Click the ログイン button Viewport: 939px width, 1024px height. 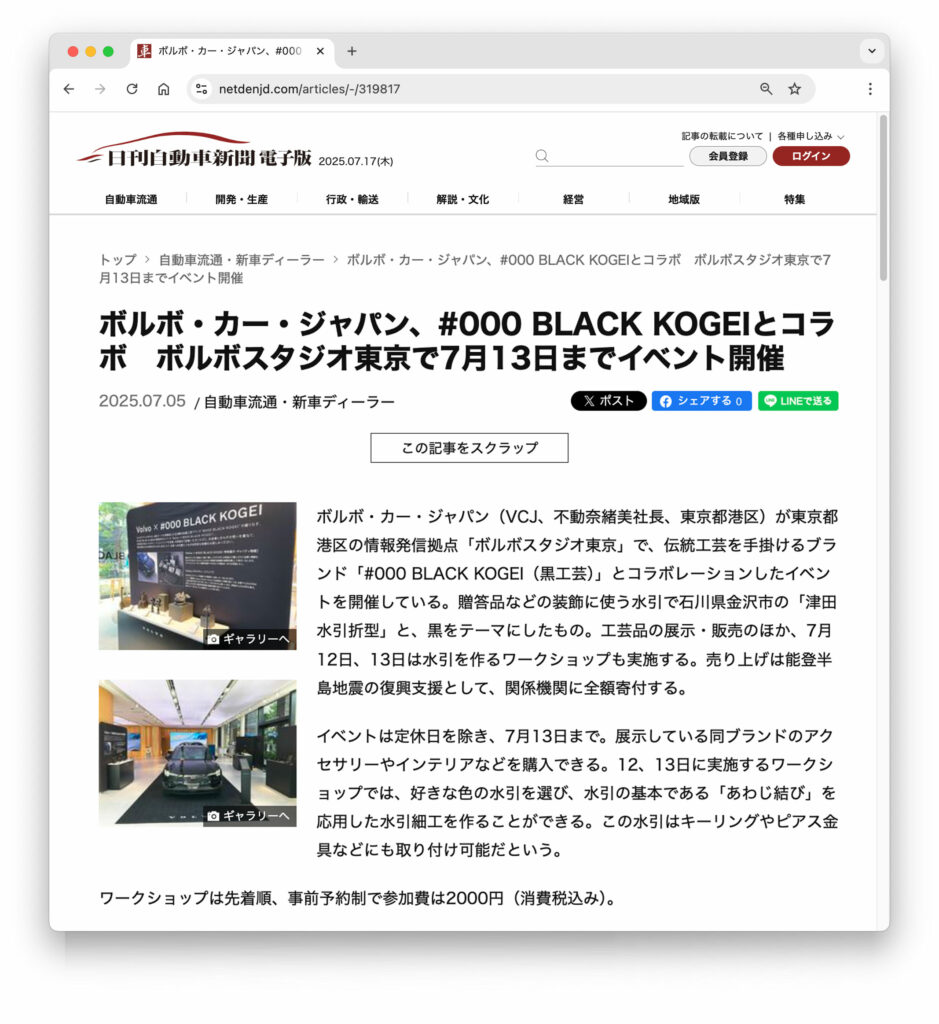coord(810,156)
